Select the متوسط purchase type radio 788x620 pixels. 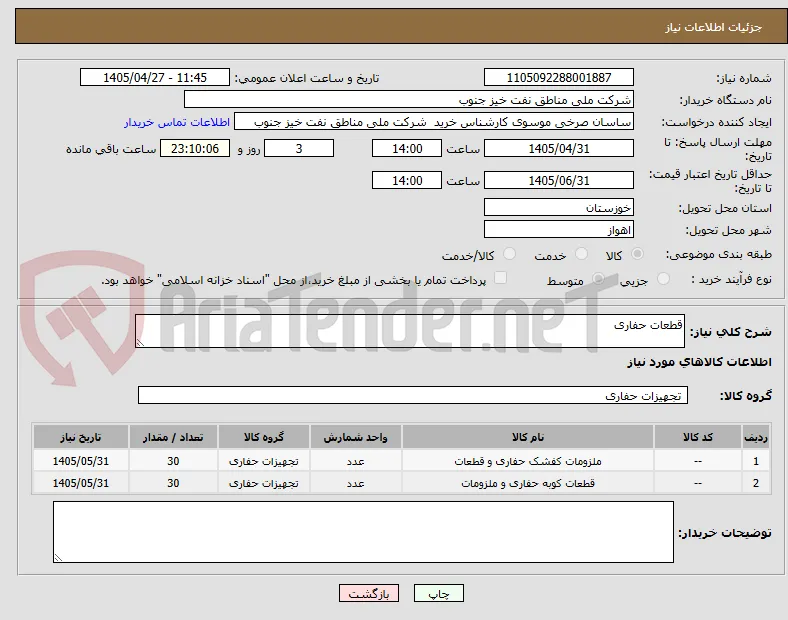(598, 278)
